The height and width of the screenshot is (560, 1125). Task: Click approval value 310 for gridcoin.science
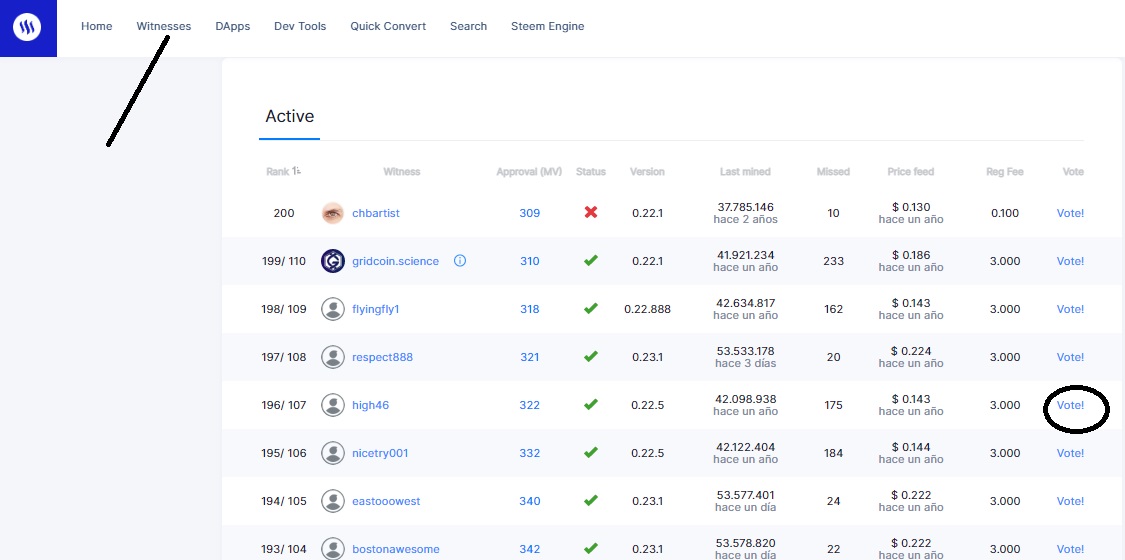[529, 261]
